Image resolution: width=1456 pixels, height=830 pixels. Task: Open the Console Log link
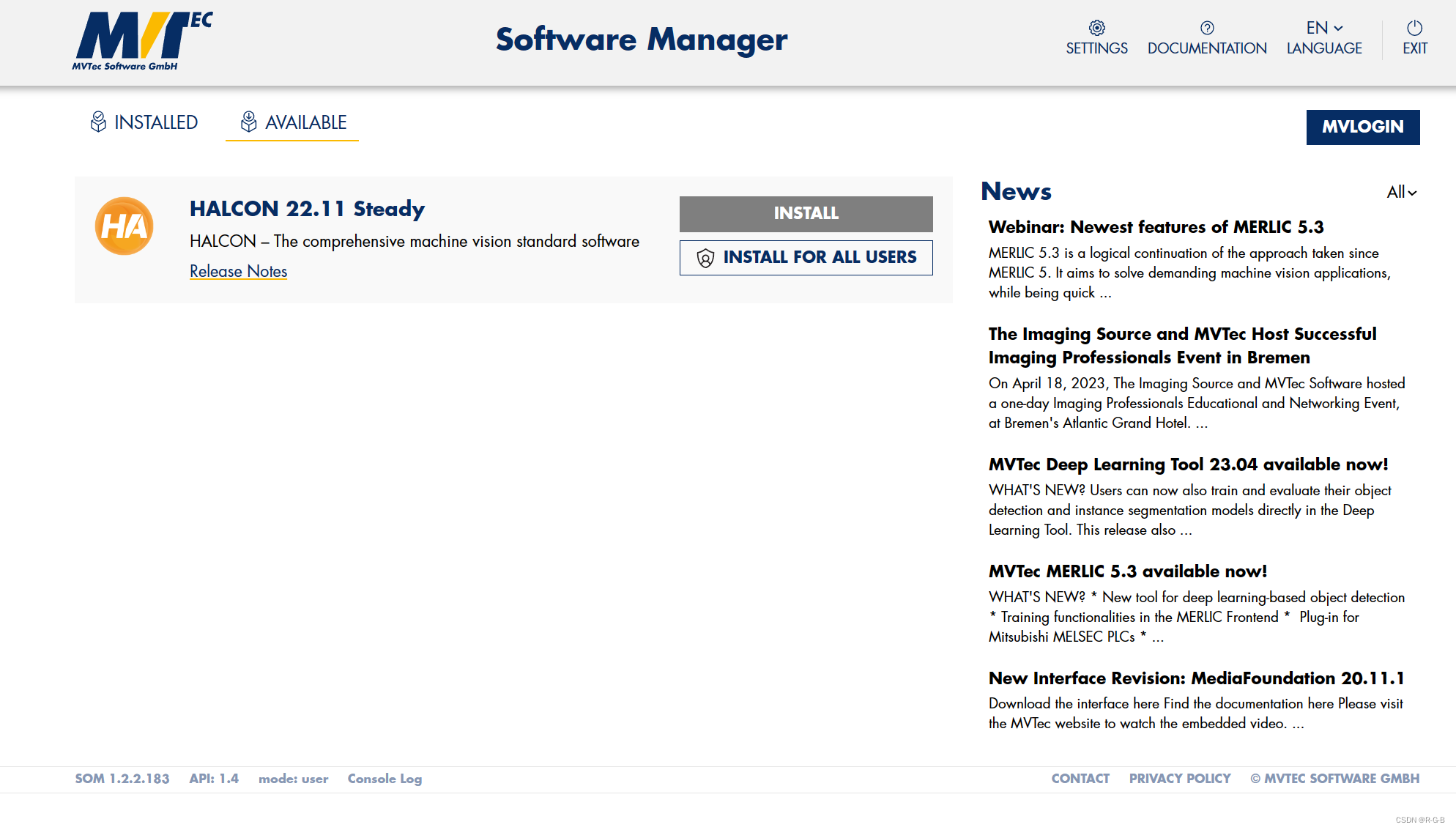tap(385, 779)
